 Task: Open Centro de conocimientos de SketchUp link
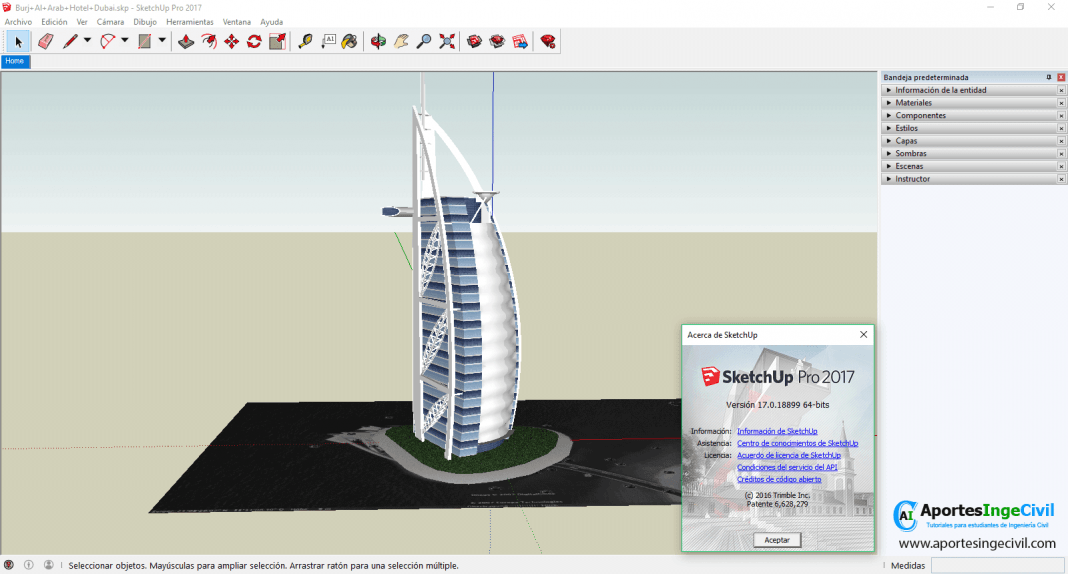[x=798, y=443]
